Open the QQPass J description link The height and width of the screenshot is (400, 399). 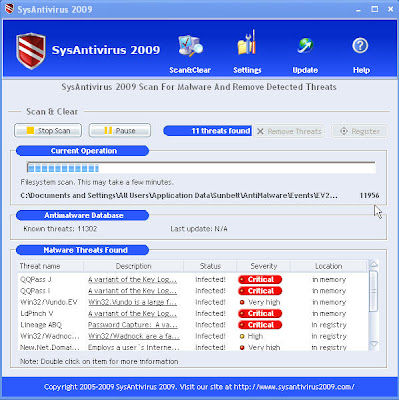[x=132, y=280]
